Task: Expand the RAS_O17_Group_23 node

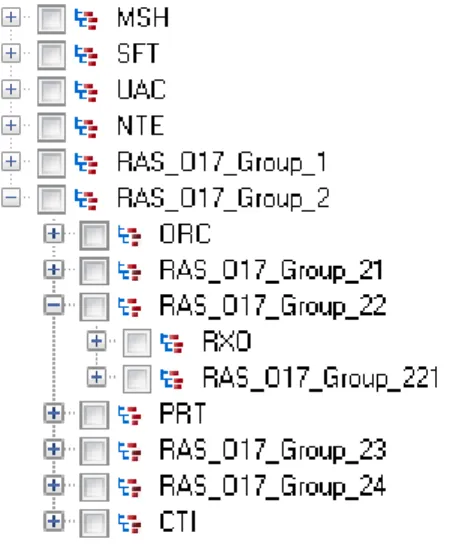Action: [x=54, y=449]
